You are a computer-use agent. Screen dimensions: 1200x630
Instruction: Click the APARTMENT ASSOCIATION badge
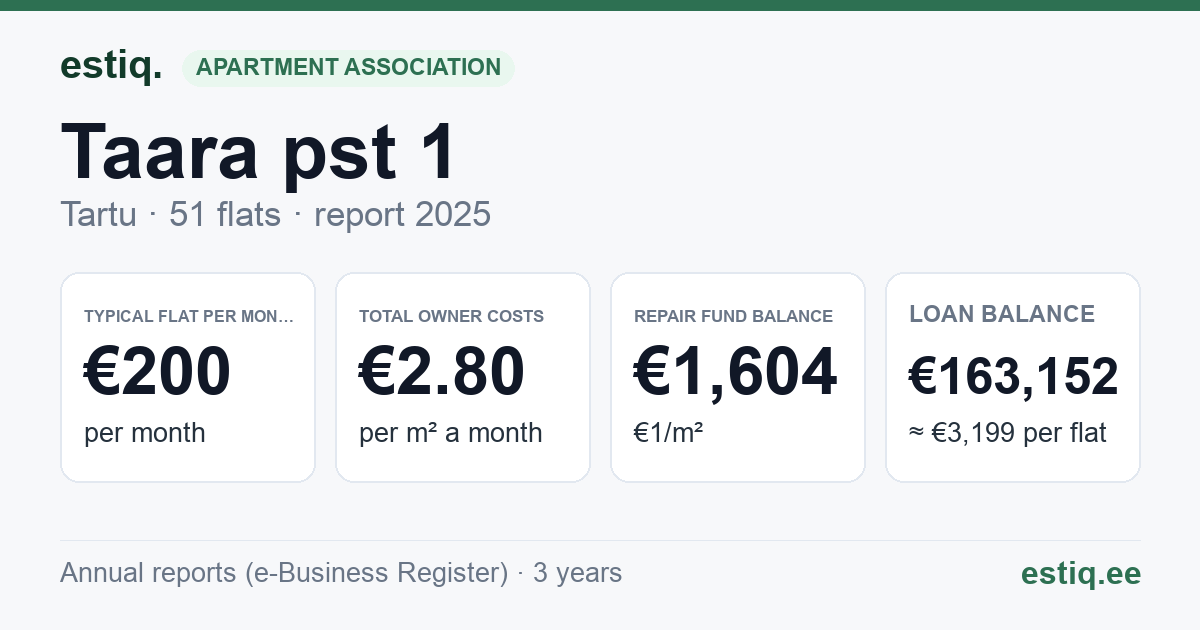click(348, 67)
